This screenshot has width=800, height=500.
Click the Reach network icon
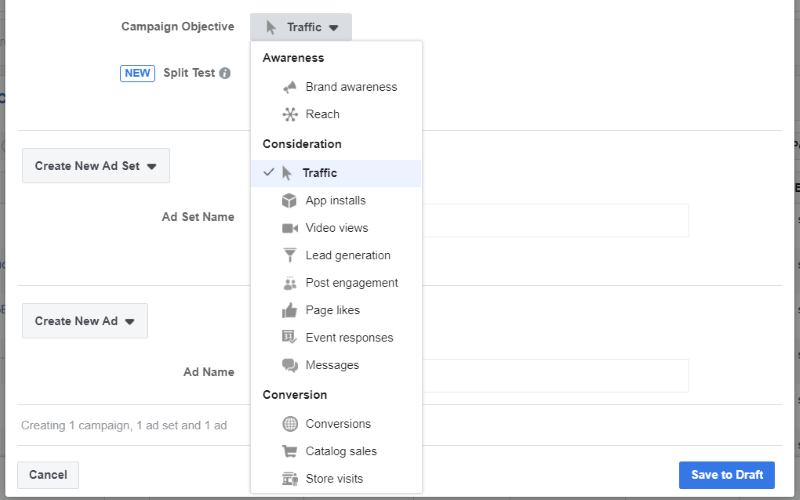[x=290, y=114]
